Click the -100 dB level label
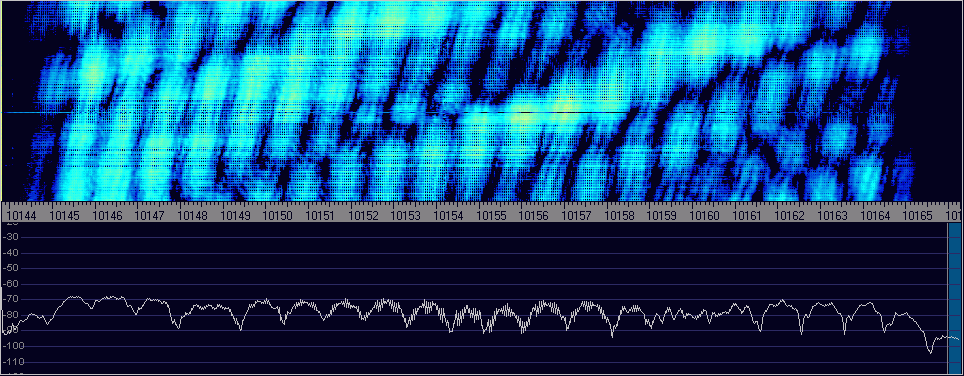 (x=12, y=346)
